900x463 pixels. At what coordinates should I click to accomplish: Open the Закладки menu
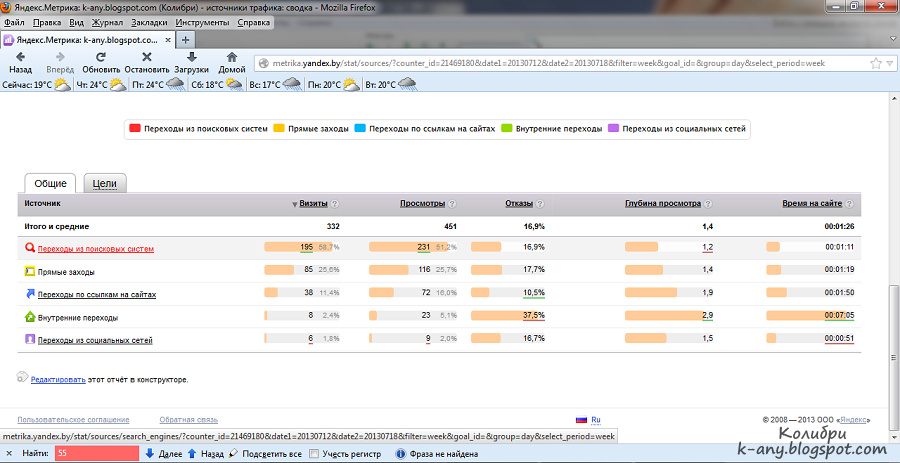pyautogui.click(x=149, y=23)
